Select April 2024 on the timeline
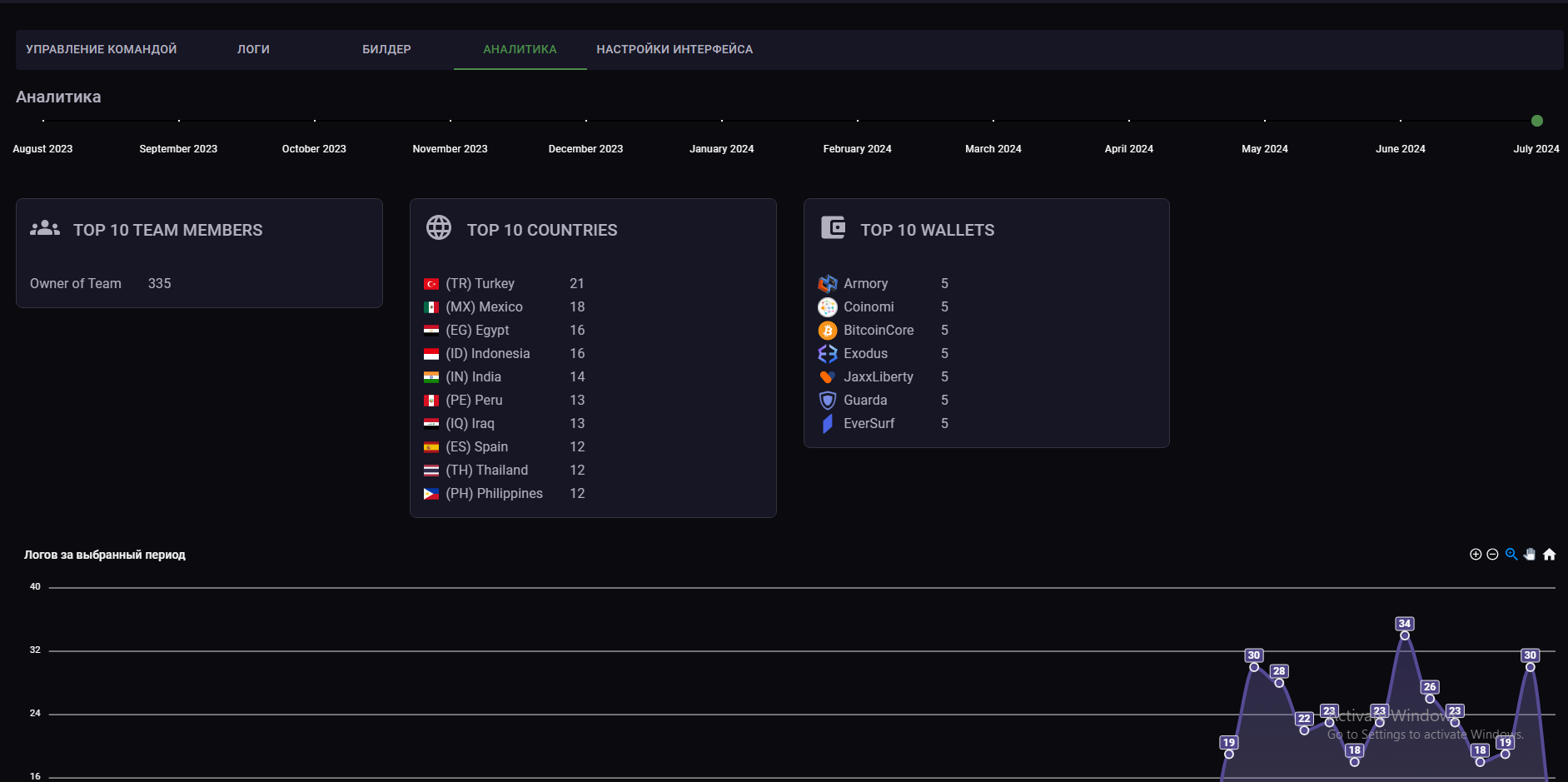 pyautogui.click(x=1128, y=149)
